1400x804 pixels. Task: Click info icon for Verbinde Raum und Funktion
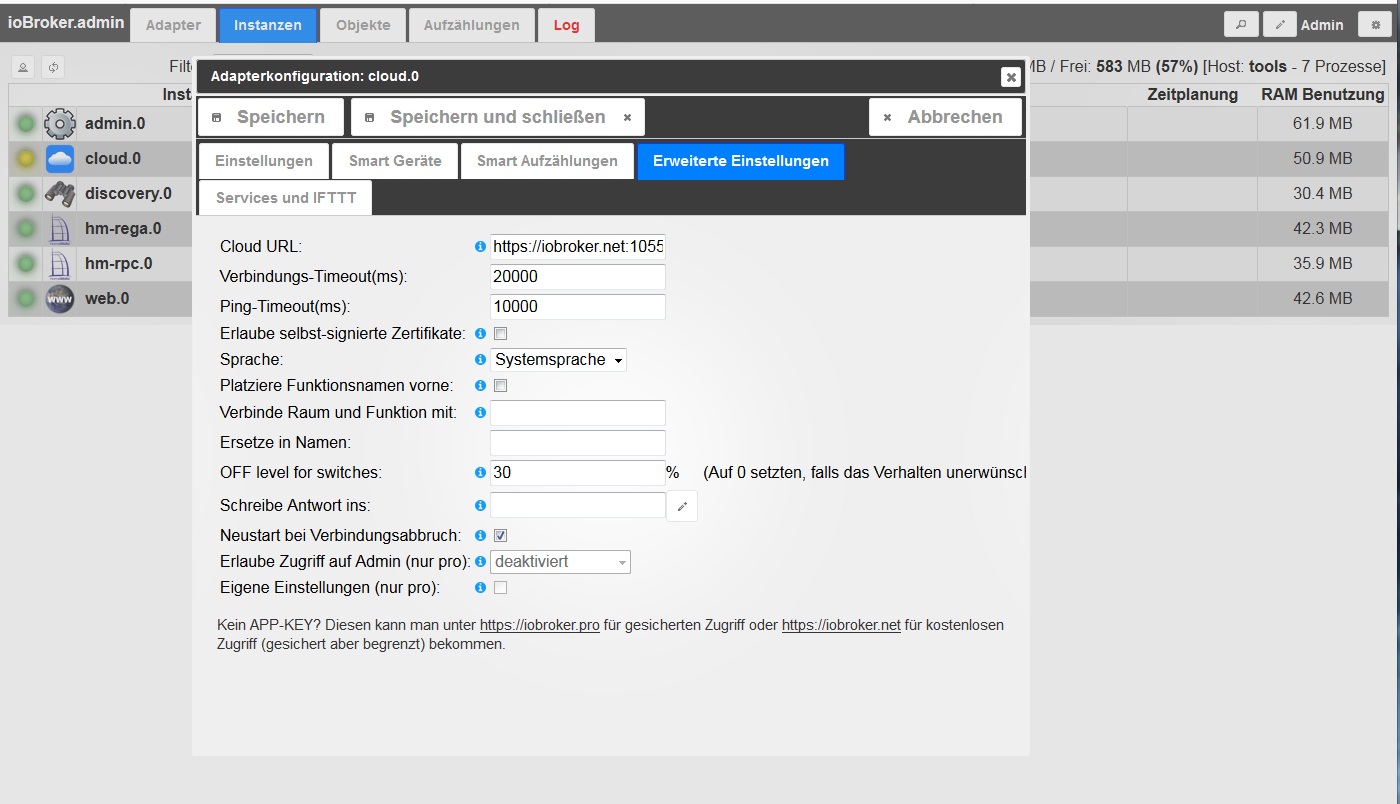coord(480,413)
